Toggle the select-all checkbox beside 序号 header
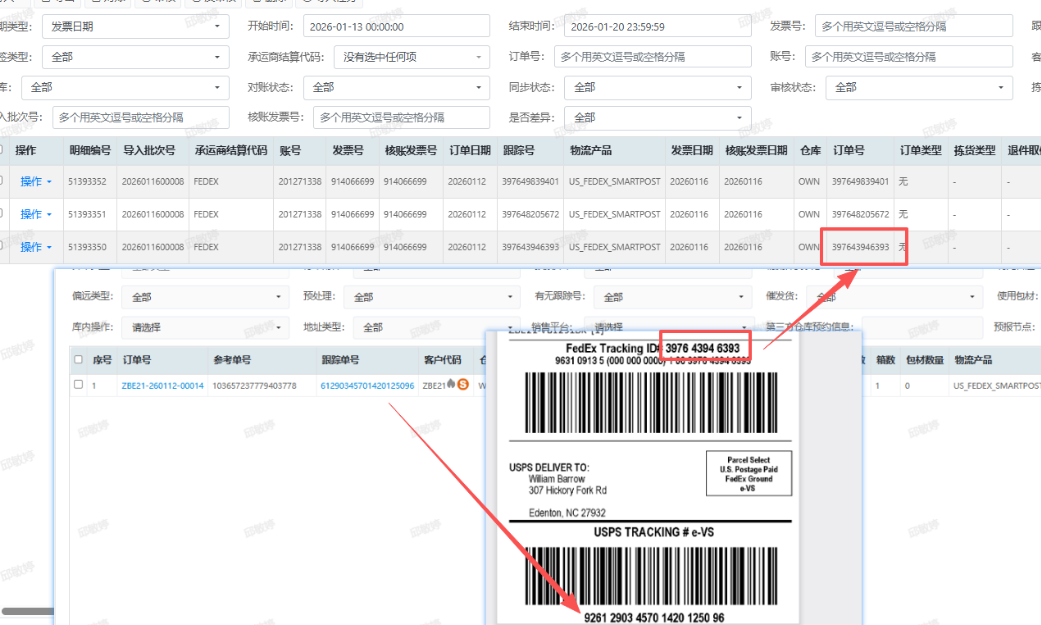 click(79, 359)
